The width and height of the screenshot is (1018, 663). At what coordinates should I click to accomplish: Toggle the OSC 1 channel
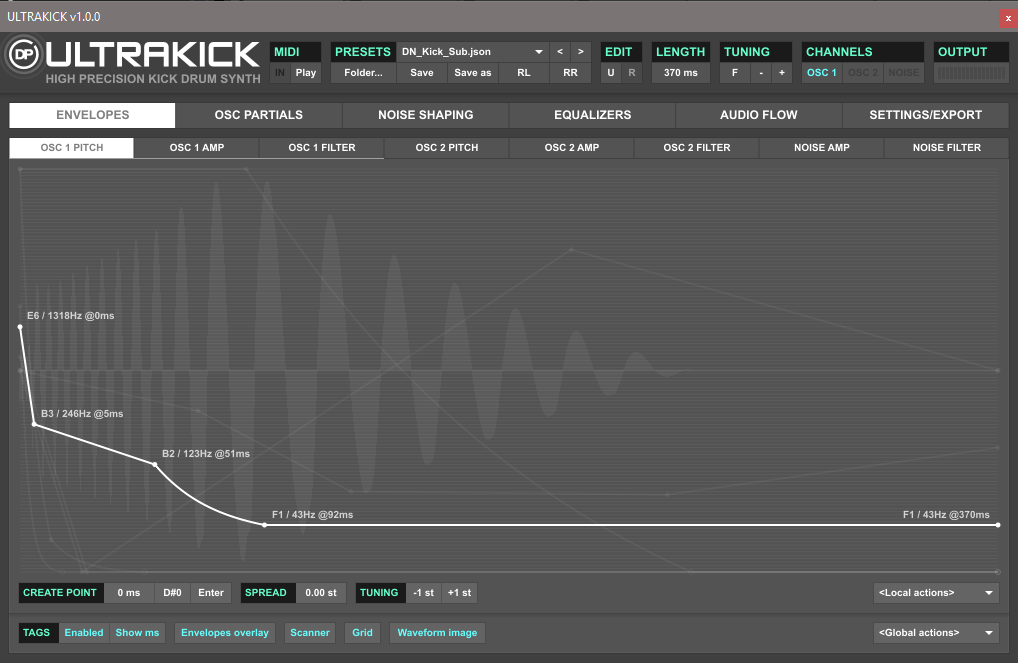pyautogui.click(x=821, y=73)
